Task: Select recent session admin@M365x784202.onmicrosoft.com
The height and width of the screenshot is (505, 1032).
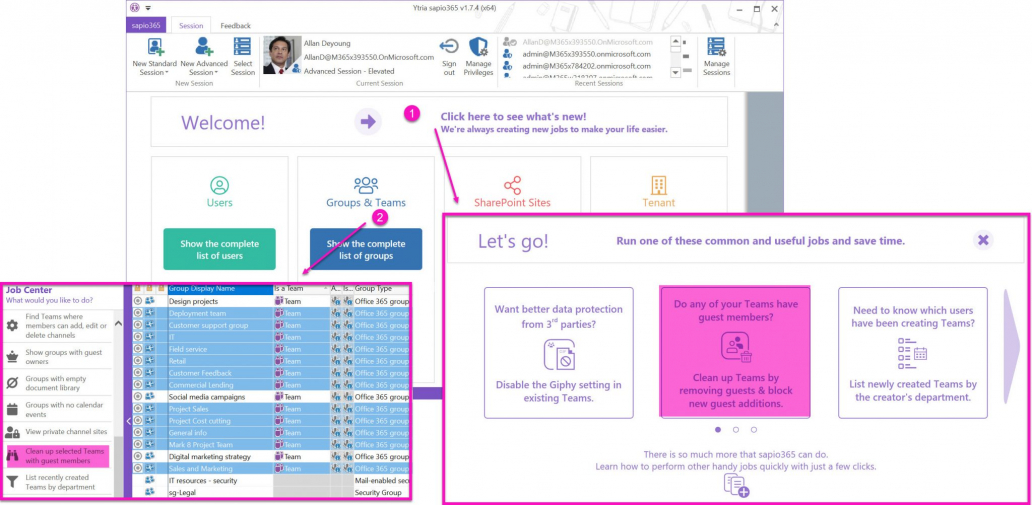Action: click(586, 66)
